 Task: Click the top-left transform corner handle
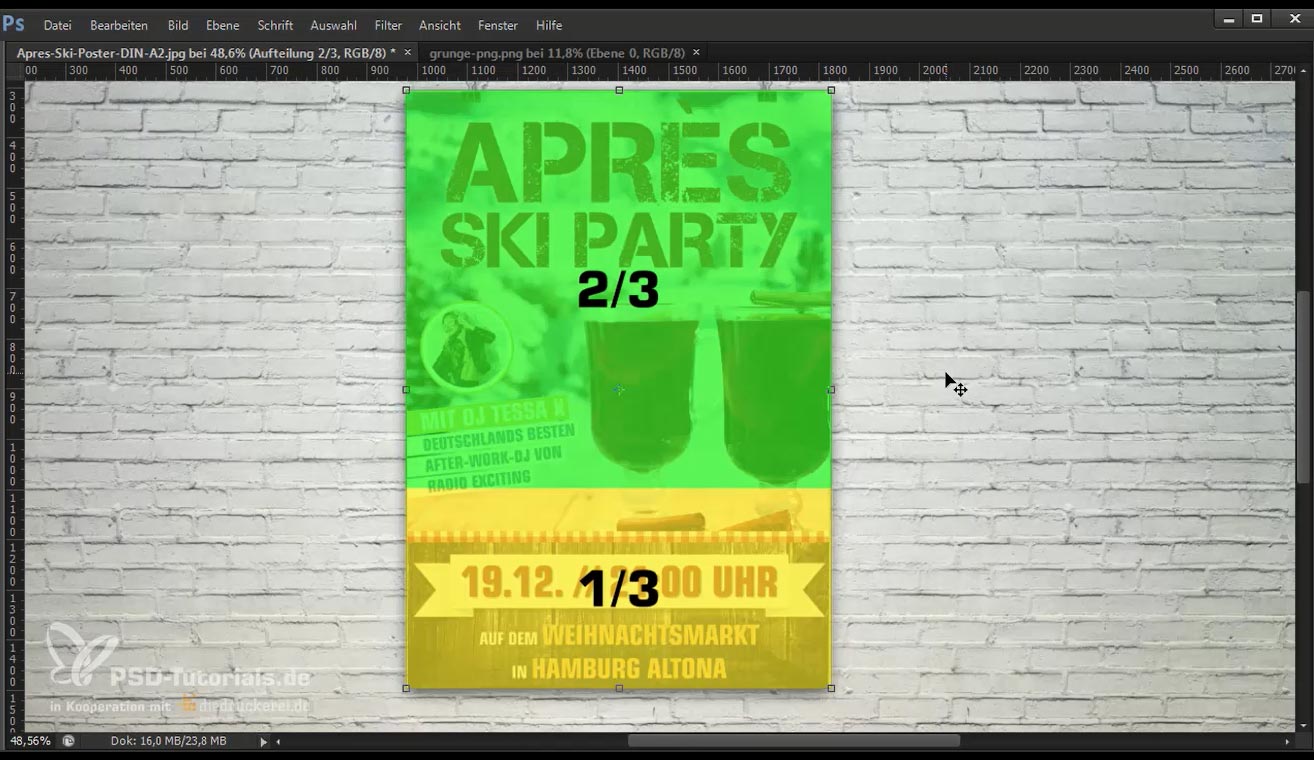406,90
